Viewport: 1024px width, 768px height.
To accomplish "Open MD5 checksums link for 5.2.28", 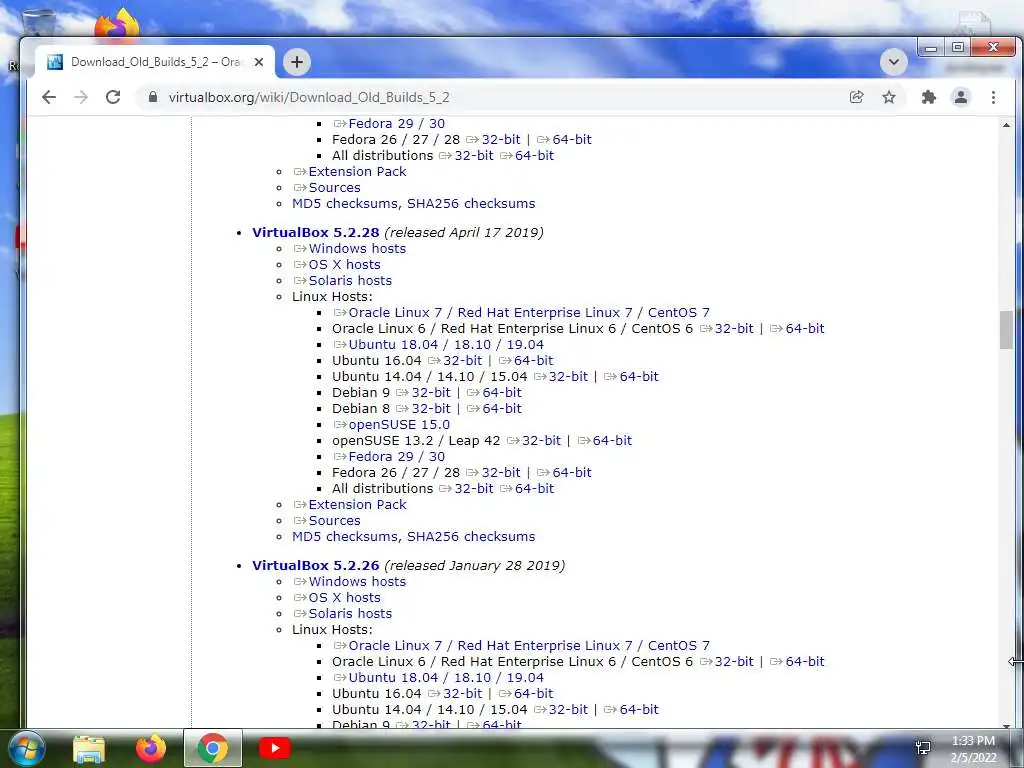I will pos(345,537).
